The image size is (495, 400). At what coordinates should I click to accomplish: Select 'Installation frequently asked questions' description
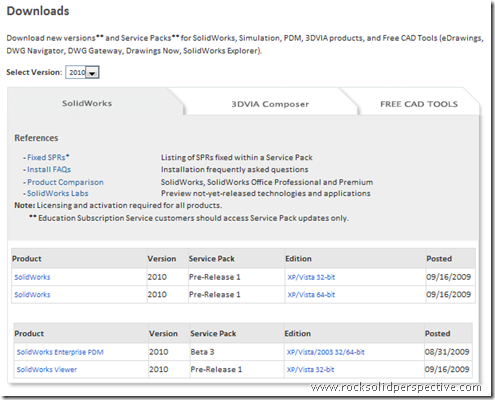(x=235, y=170)
